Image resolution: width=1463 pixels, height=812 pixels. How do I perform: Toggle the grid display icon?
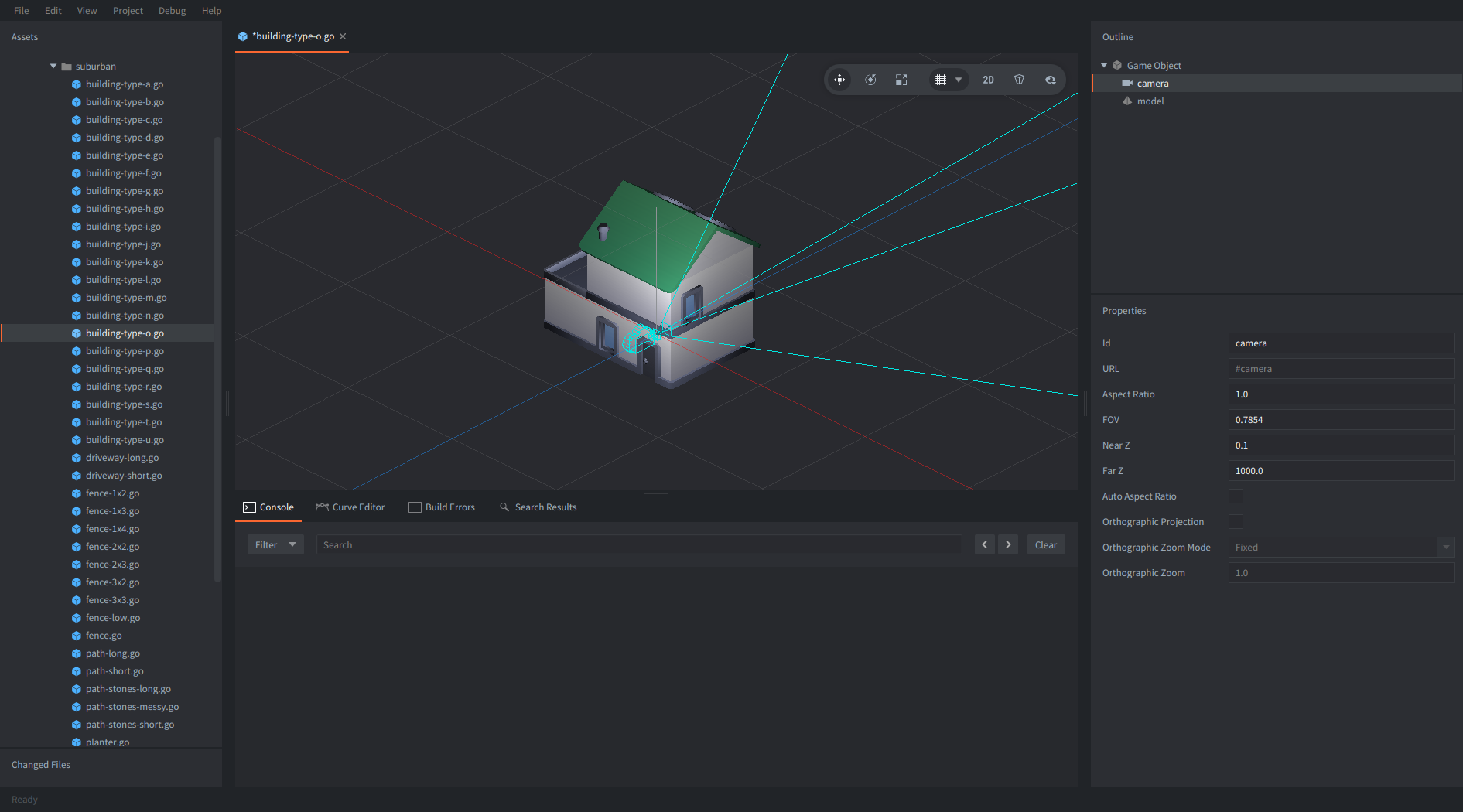[x=941, y=80]
